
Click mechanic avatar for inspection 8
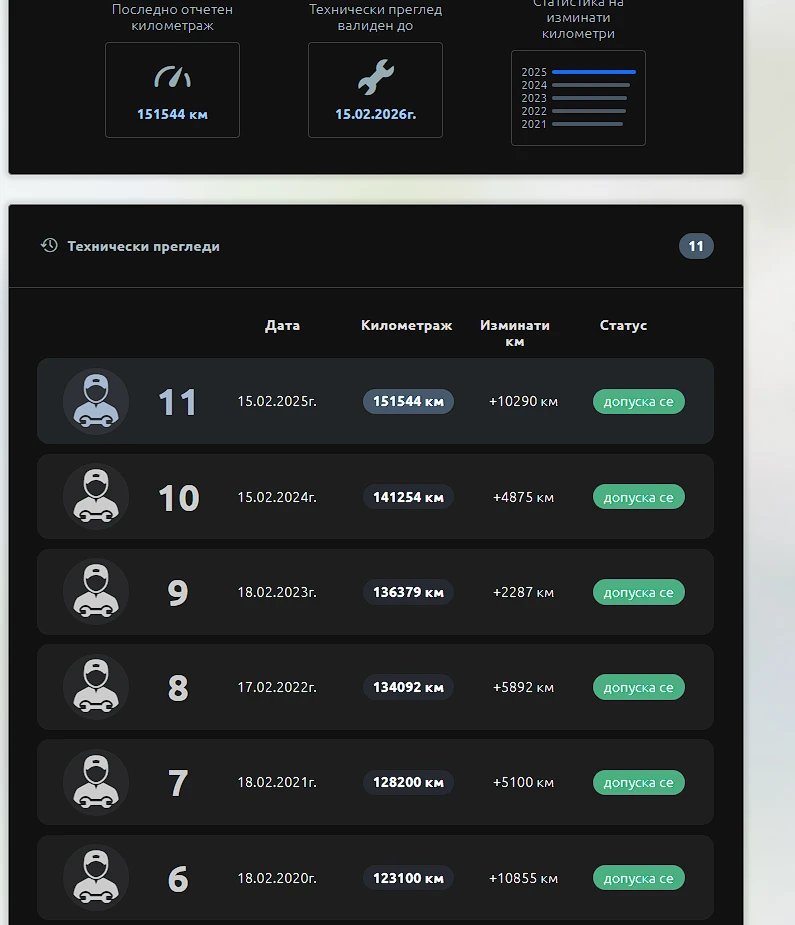click(96, 687)
